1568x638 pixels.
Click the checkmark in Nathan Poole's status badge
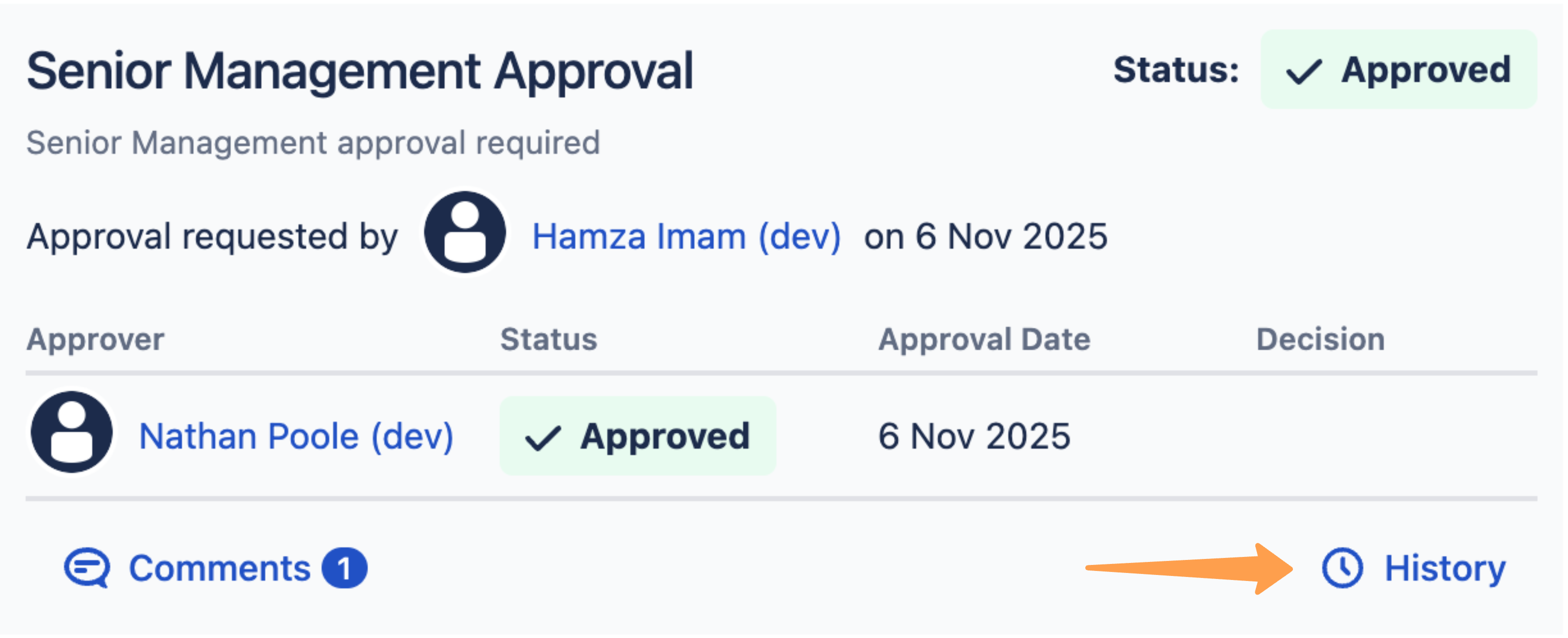(x=542, y=438)
